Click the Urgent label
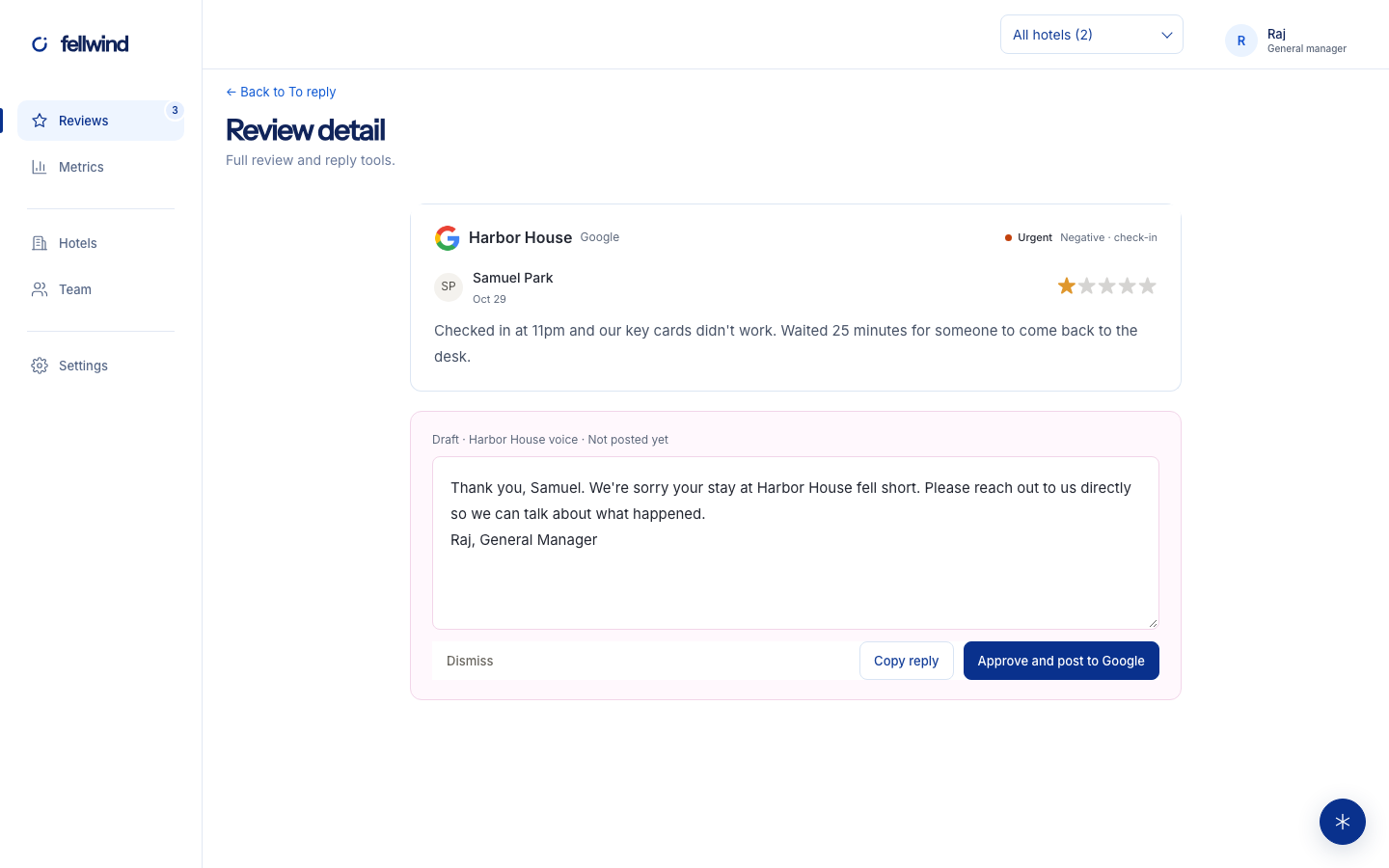 tap(1035, 237)
